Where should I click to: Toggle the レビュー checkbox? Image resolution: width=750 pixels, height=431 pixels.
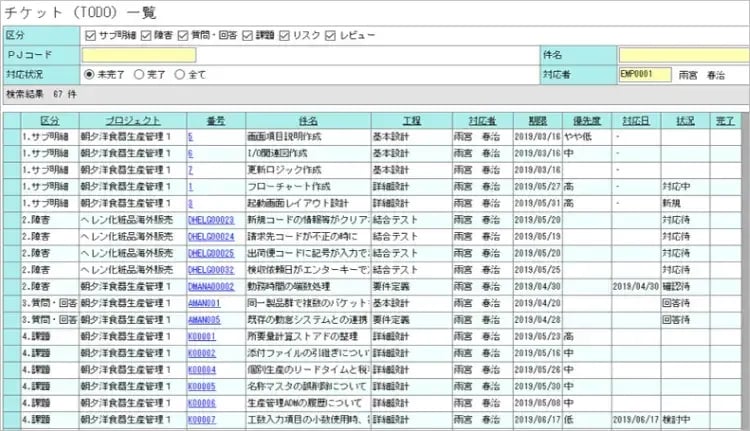[x=330, y=36]
